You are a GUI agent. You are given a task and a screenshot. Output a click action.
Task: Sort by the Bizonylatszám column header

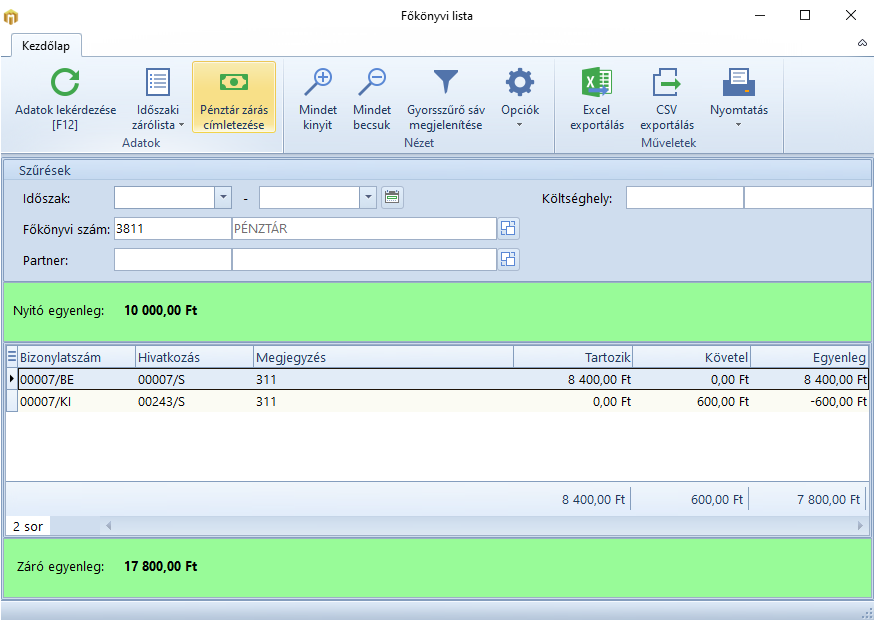point(75,357)
